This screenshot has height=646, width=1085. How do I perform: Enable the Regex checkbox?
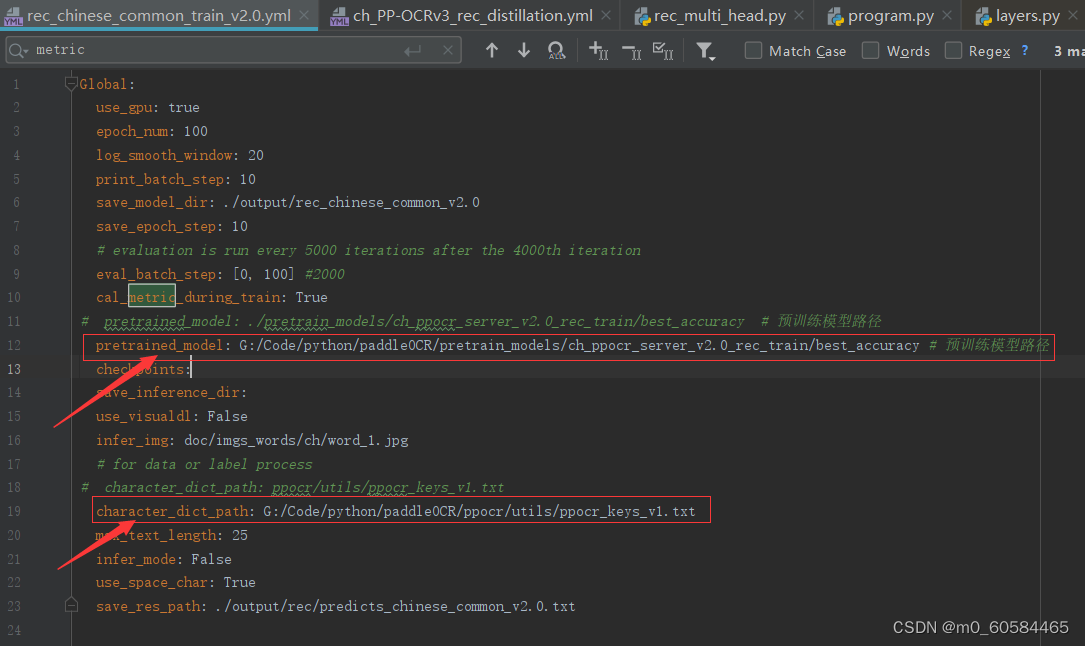(x=952, y=50)
